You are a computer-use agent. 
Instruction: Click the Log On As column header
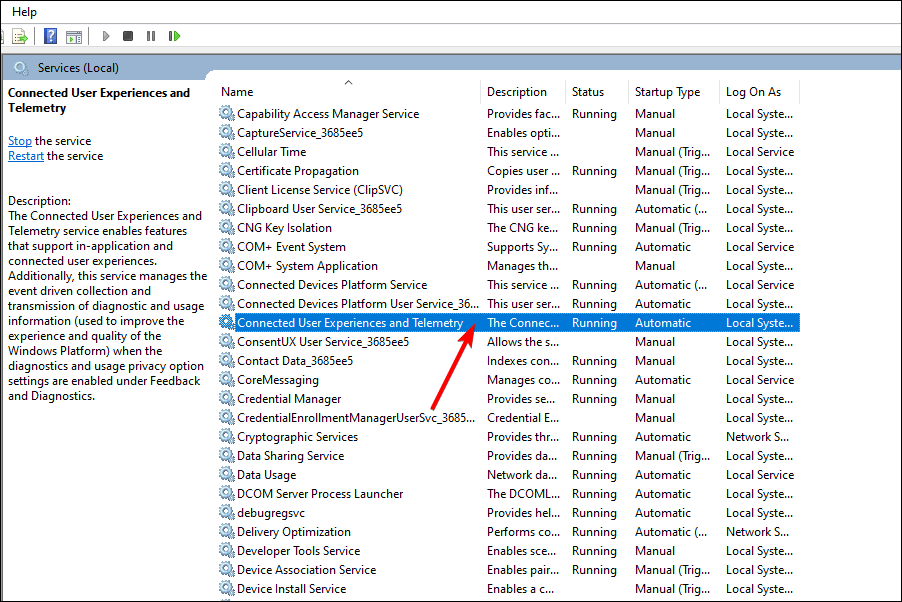pos(753,92)
